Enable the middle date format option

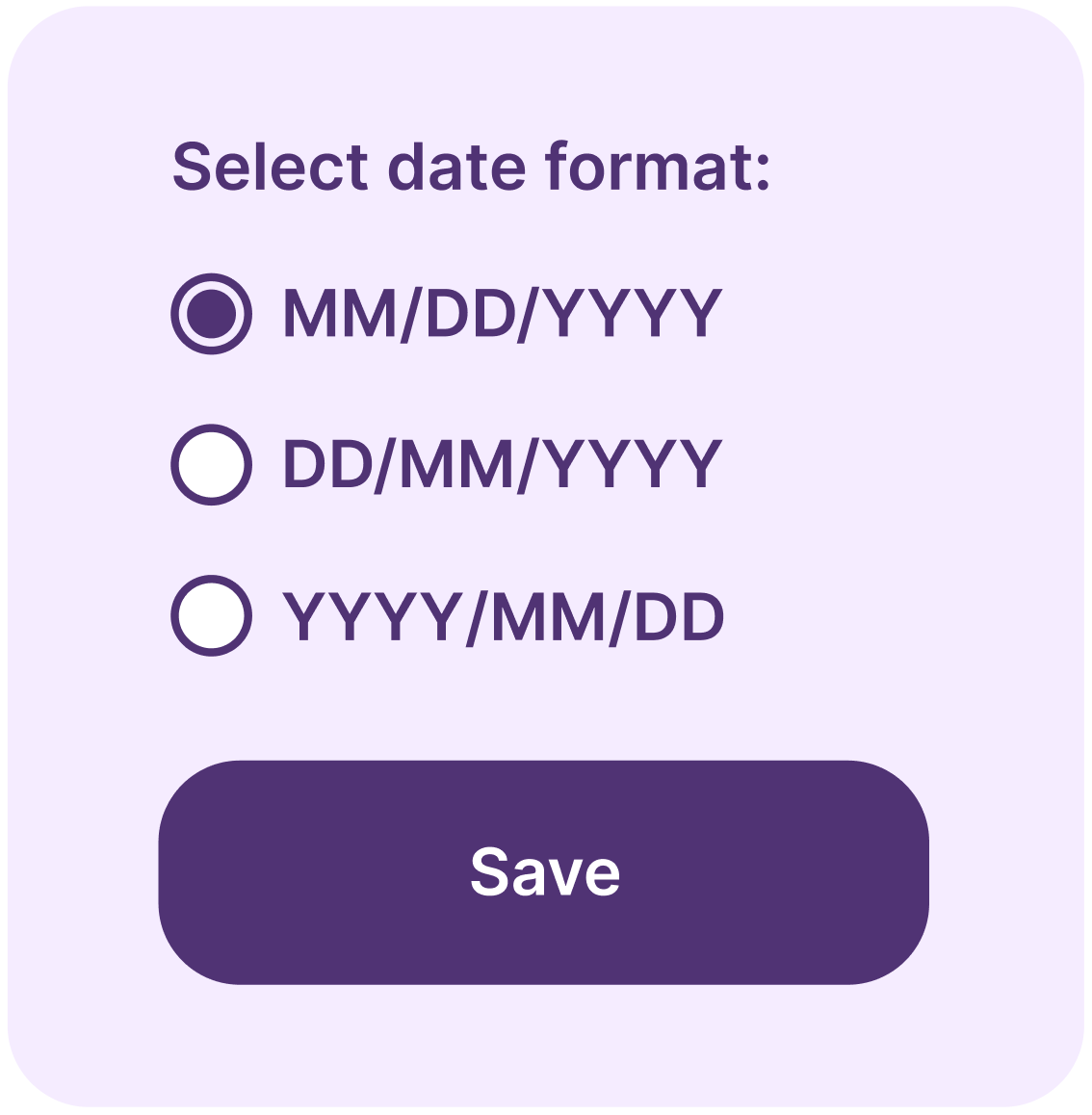(212, 465)
